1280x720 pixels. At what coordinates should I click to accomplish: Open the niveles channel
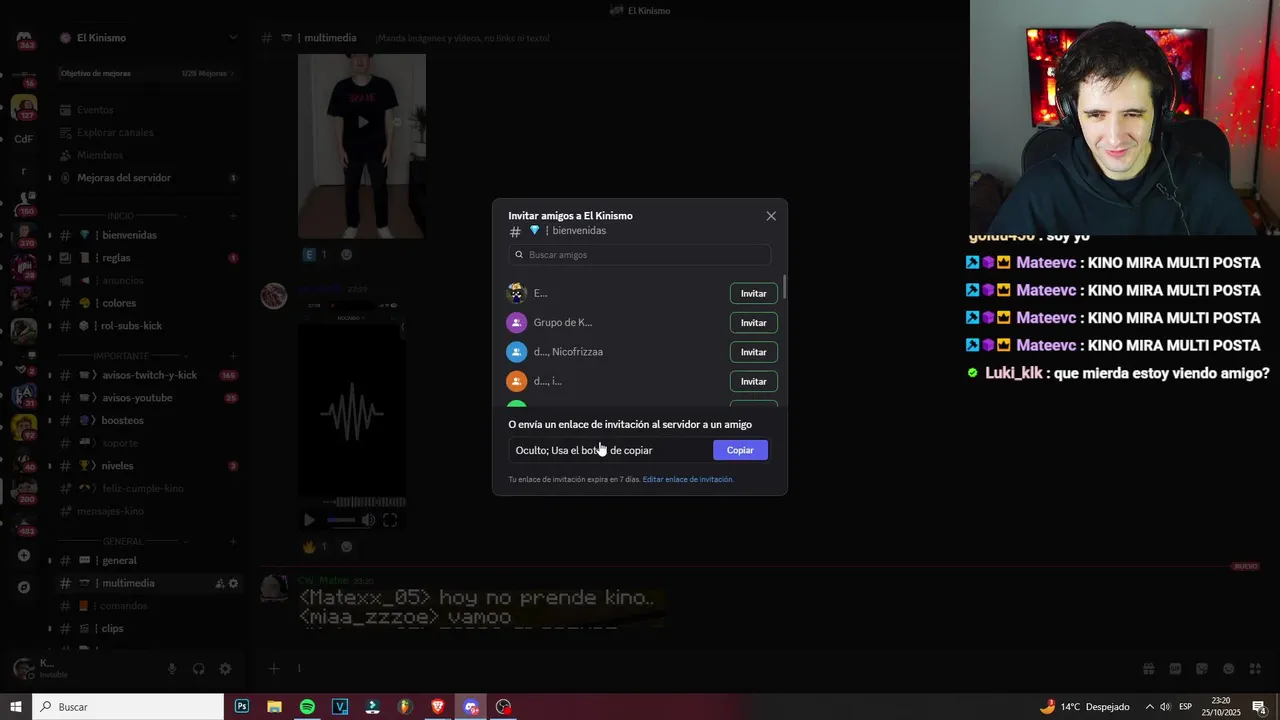point(148,466)
